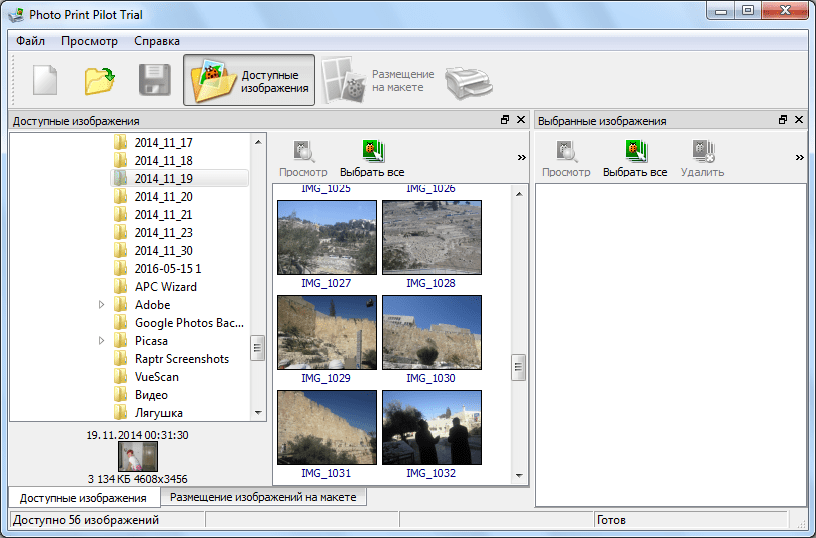The width and height of the screenshot is (816, 538).
Task: Expand hidden toolbar items in available images panel
Action: [521, 157]
